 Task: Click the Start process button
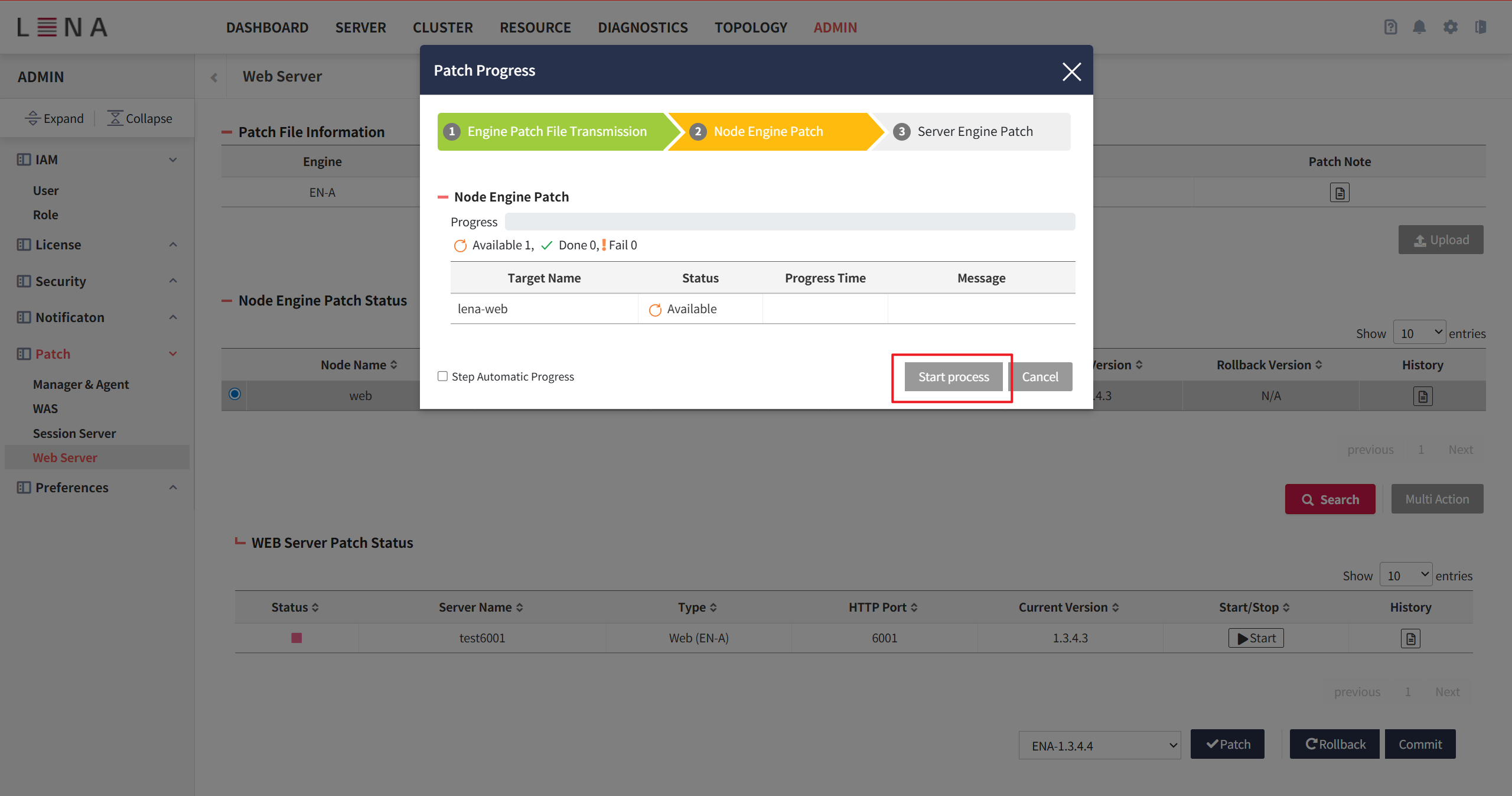click(x=953, y=377)
